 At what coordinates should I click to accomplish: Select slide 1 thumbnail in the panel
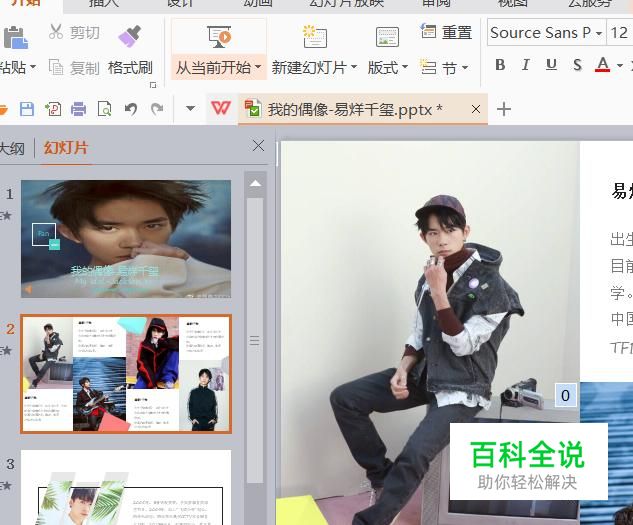pos(126,238)
